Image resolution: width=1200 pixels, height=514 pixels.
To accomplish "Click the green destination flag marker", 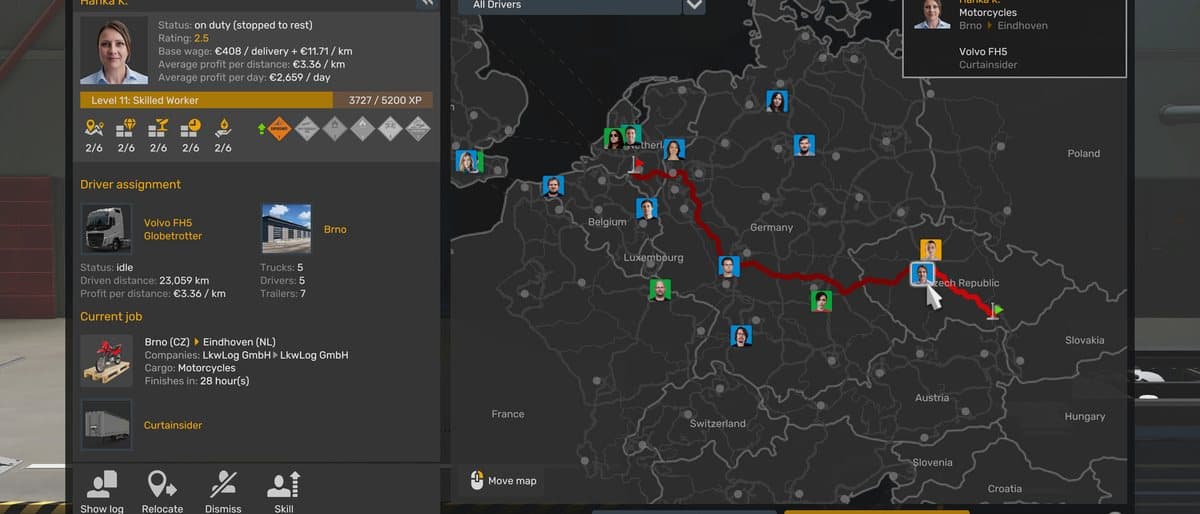I will [x=996, y=311].
